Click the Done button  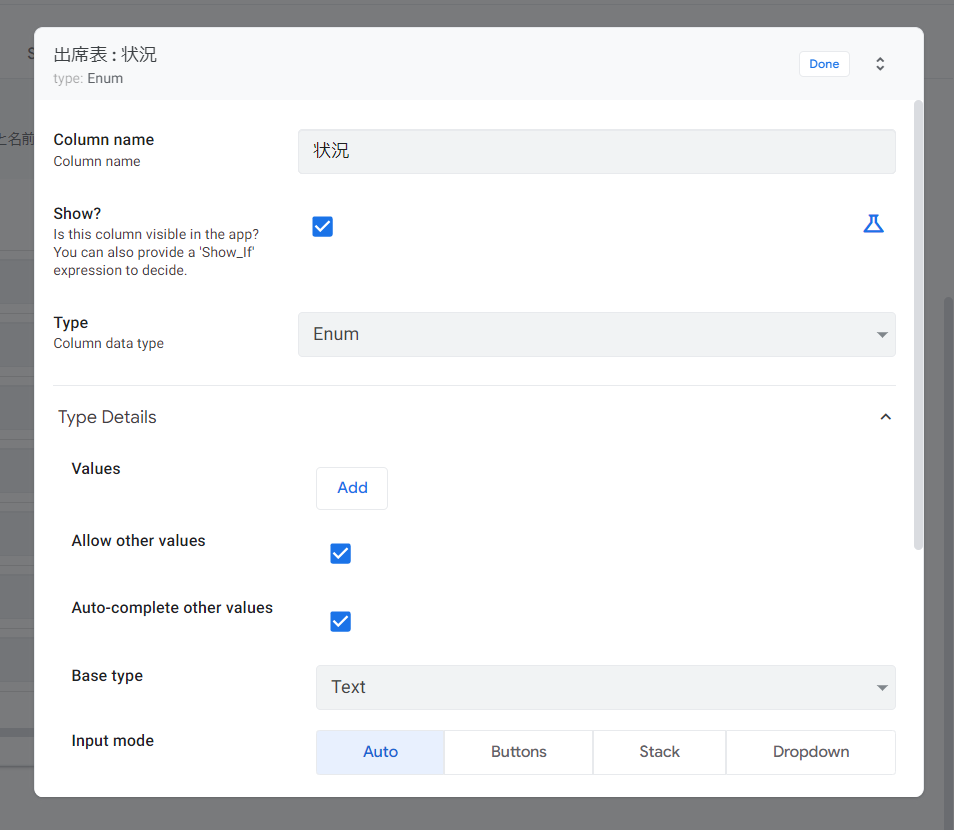tap(824, 64)
